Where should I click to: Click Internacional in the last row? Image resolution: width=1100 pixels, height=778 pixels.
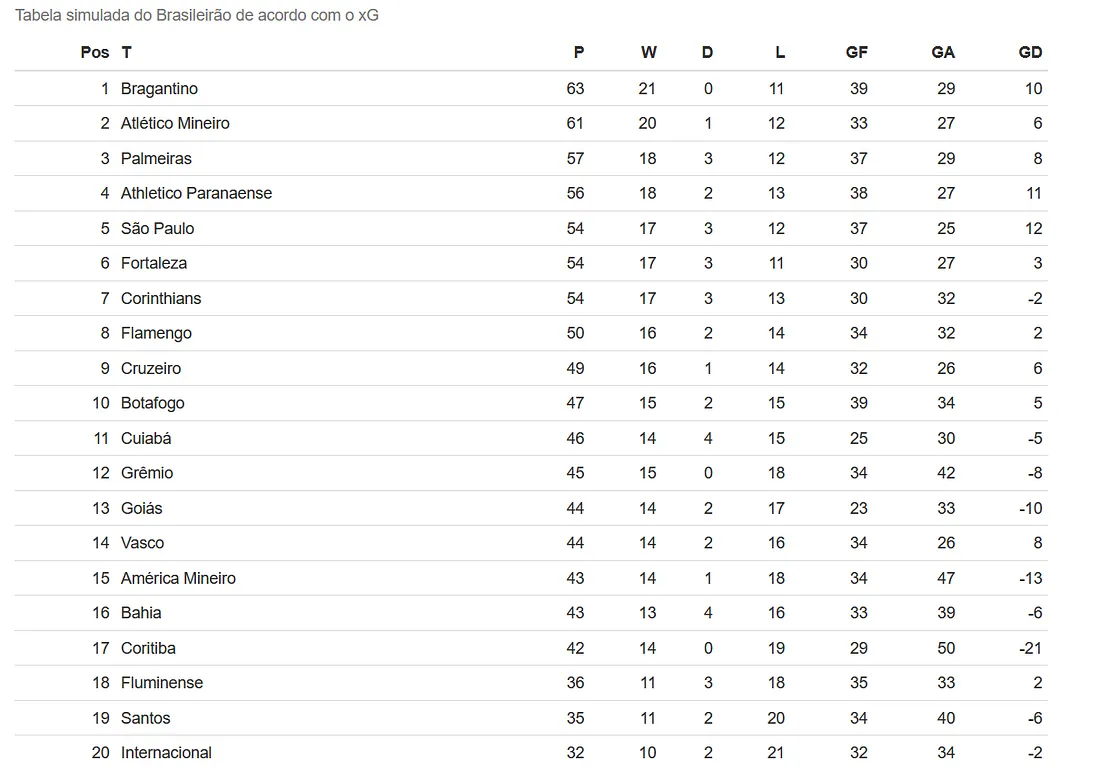click(x=166, y=753)
